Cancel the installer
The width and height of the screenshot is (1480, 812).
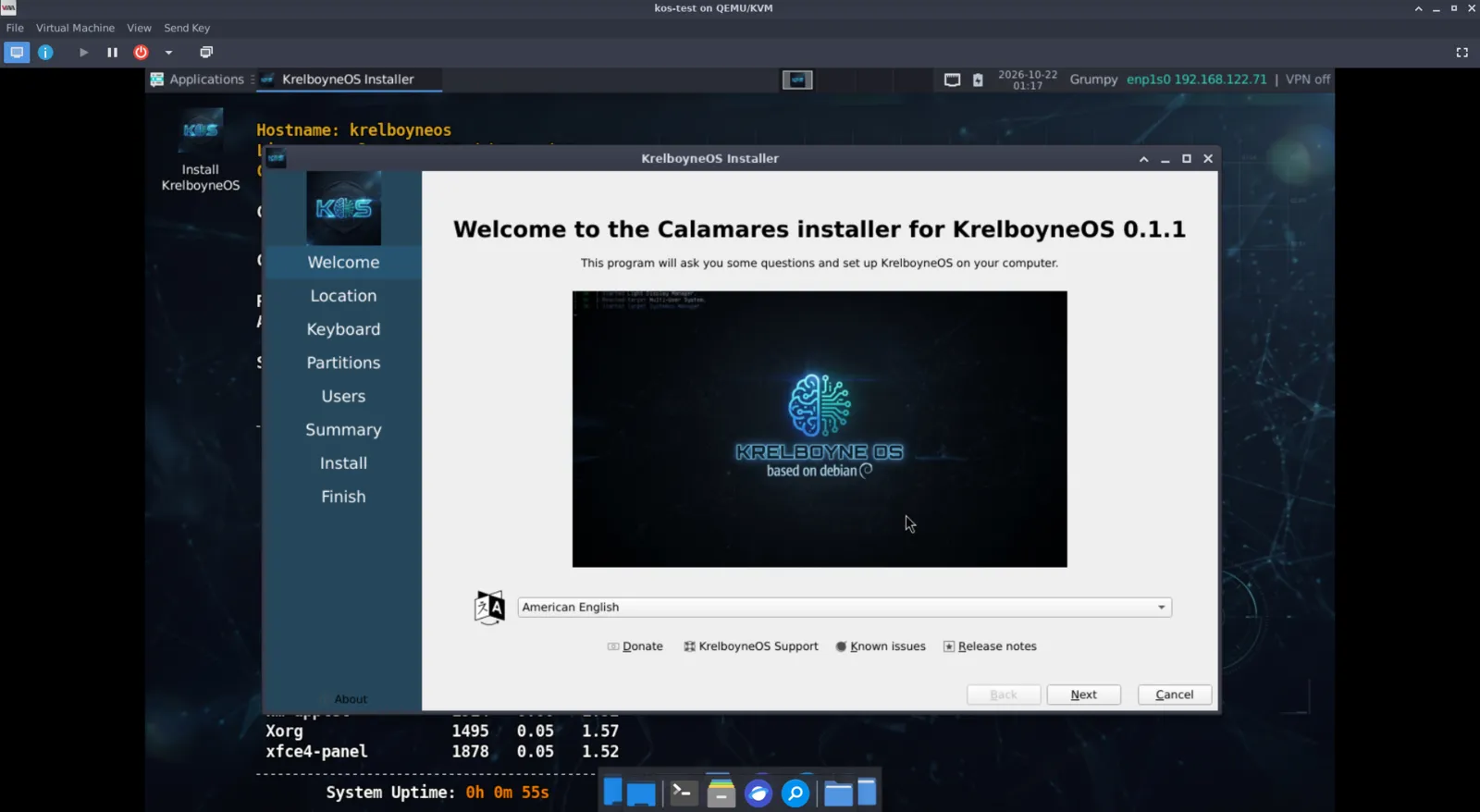pyautogui.click(x=1174, y=695)
